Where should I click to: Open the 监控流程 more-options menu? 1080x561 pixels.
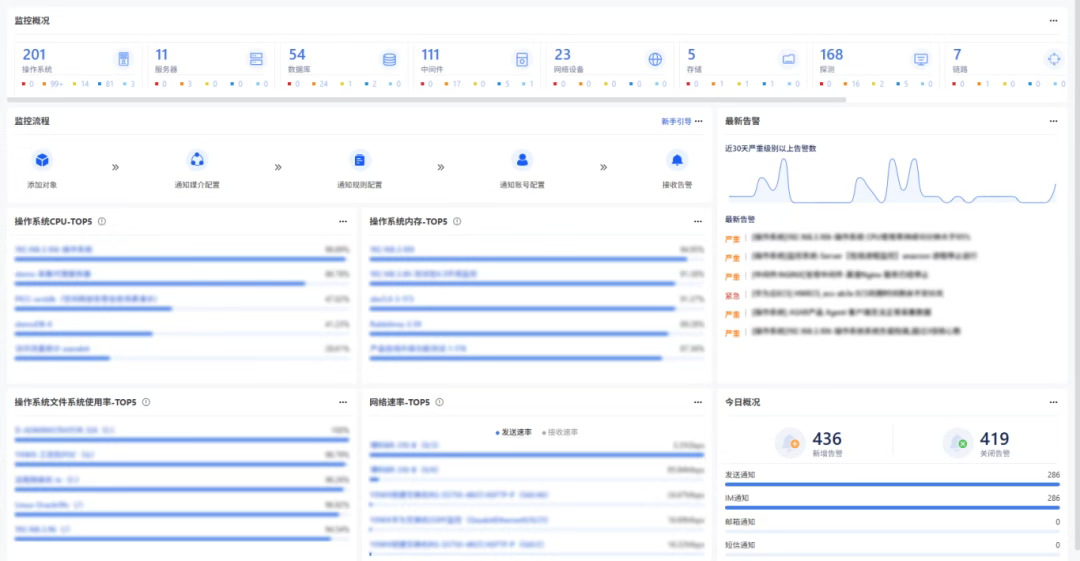[698, 121]
